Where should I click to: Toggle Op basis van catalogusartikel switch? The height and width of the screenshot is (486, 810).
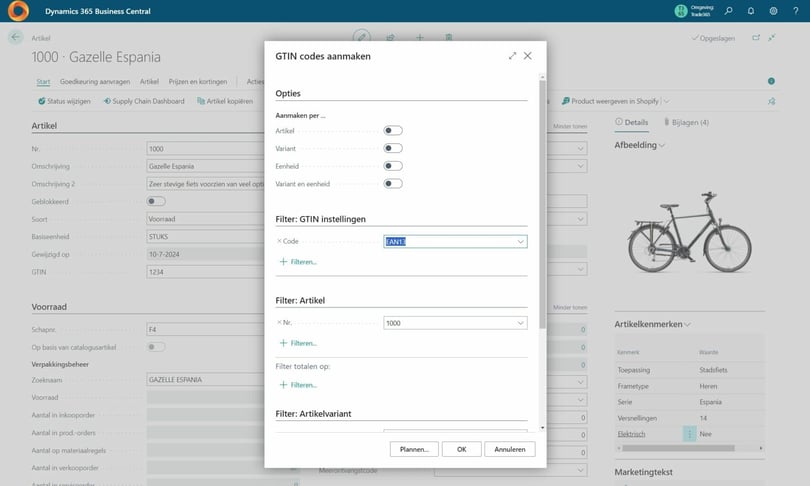pos(156,347)
